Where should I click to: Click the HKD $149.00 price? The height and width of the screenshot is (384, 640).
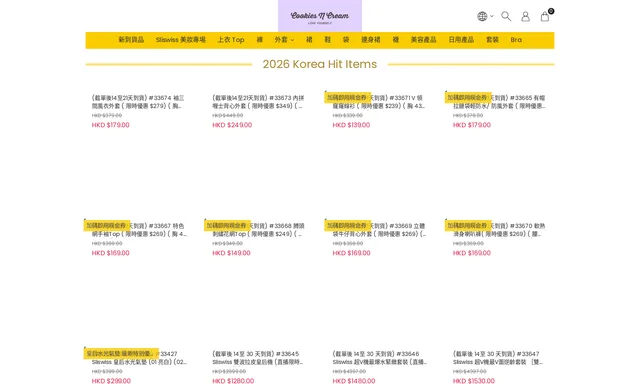231,253
